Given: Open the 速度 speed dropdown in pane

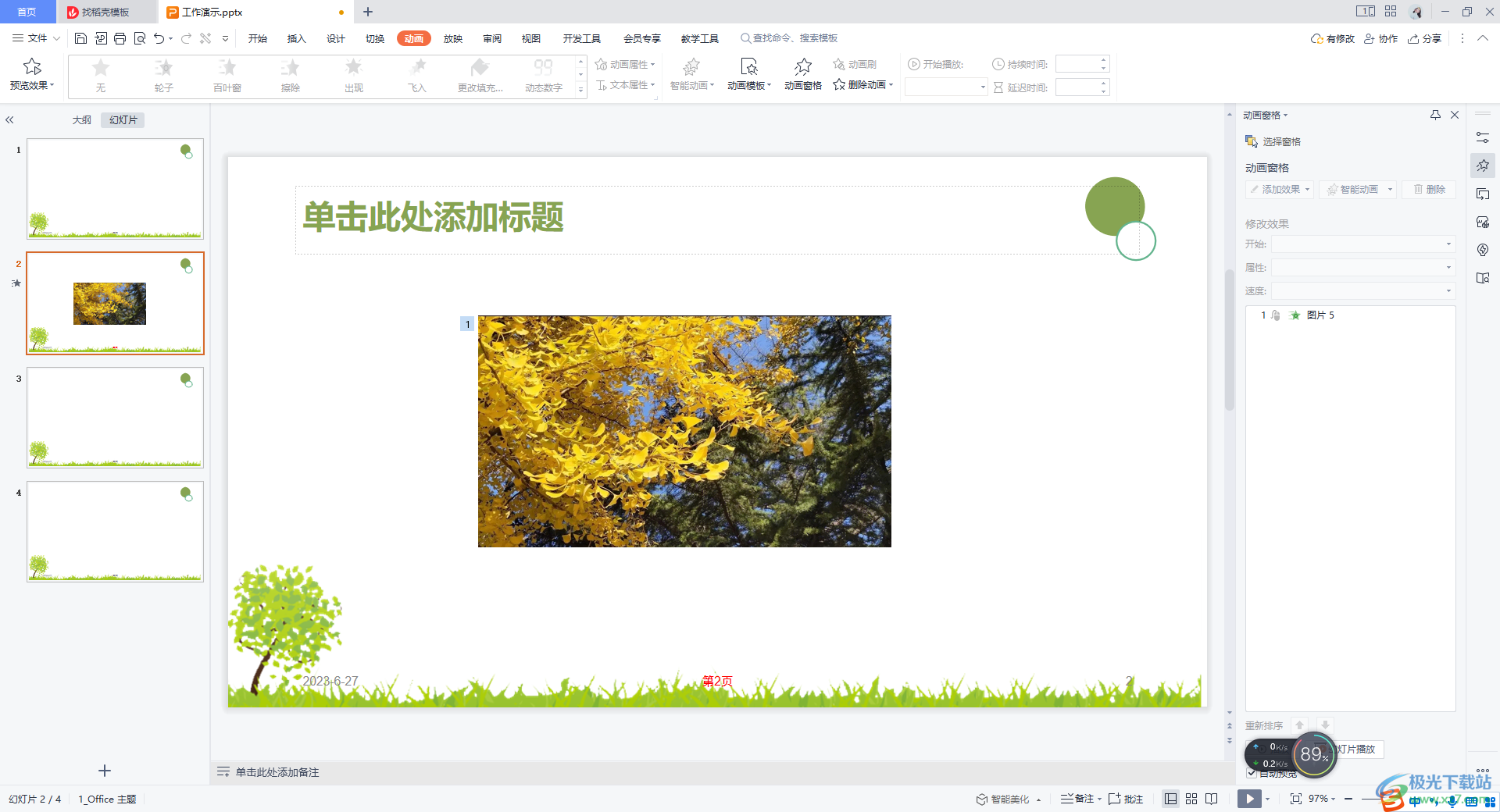Looking at the screenshot, I should point(1362,291).
